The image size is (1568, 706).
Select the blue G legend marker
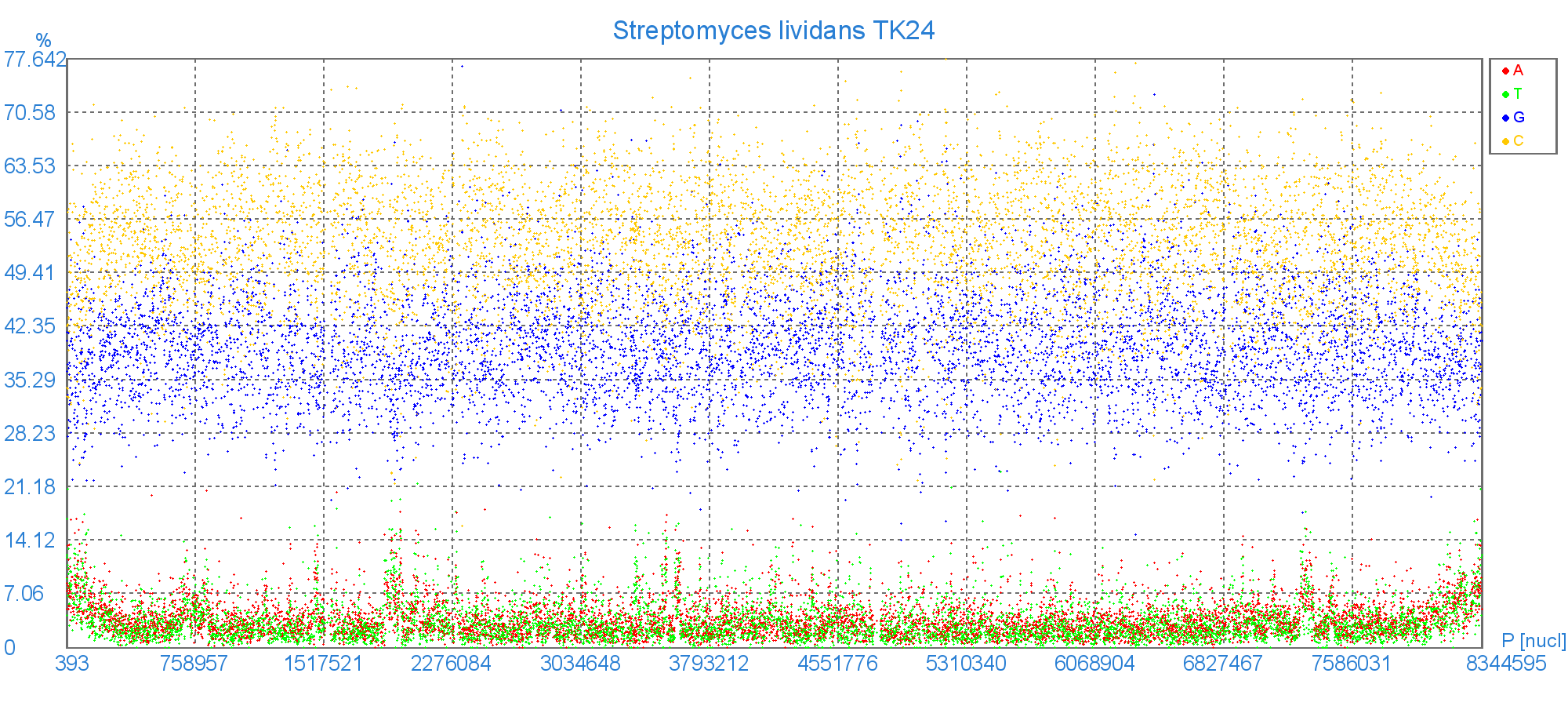(x=1505, y=118)
